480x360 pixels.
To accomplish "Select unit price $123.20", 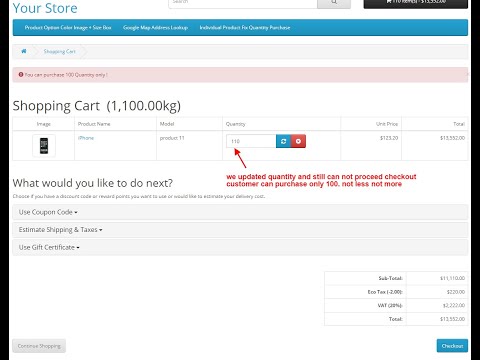I will pyautogui.click(x=389, y=138).
